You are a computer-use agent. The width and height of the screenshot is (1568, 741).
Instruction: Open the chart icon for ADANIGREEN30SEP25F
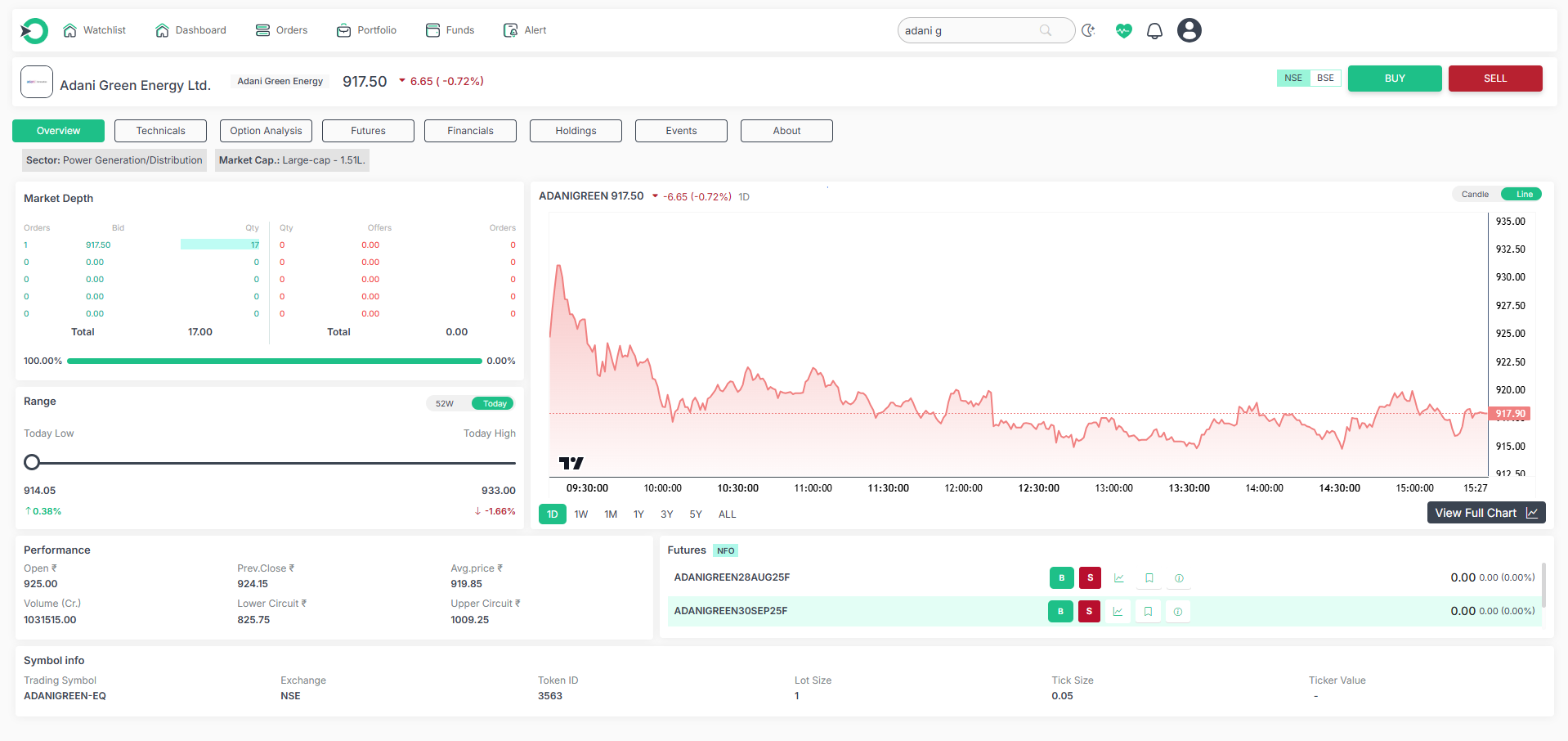[1118, 612]
